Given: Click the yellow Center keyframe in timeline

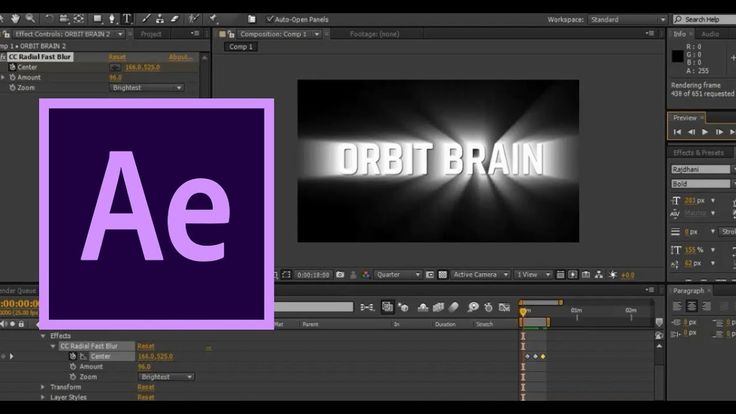Looking at the screenshot, I should 543,357.
